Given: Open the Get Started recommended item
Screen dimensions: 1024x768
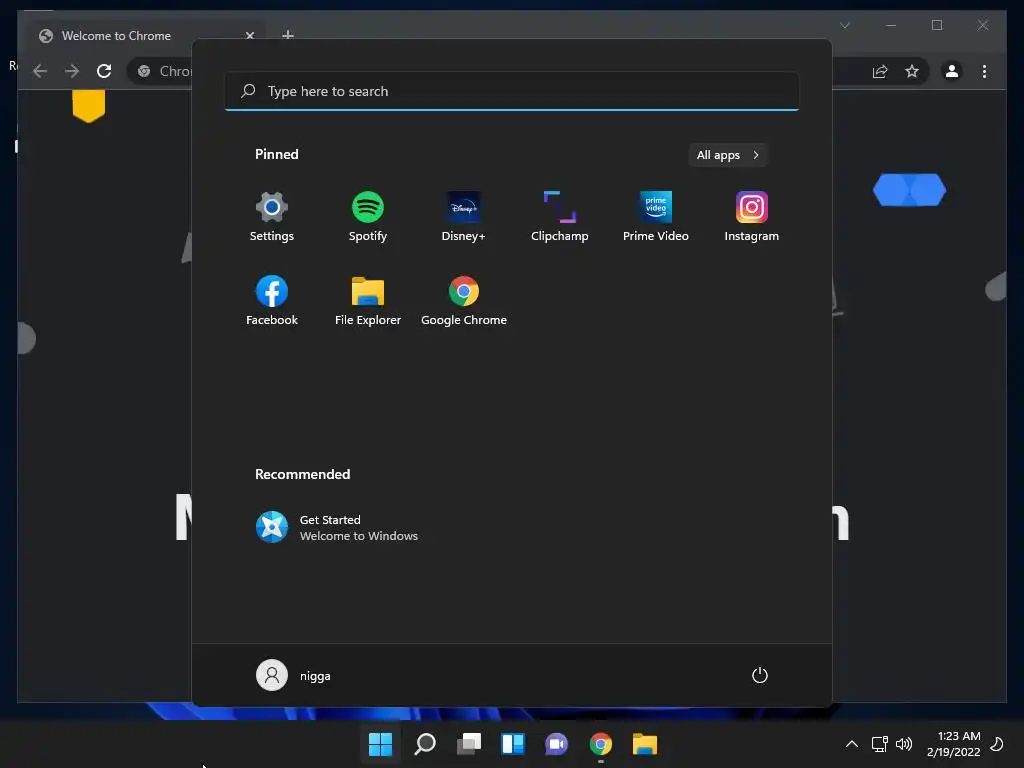Looking at the screenshot, I should click(336, 527).
